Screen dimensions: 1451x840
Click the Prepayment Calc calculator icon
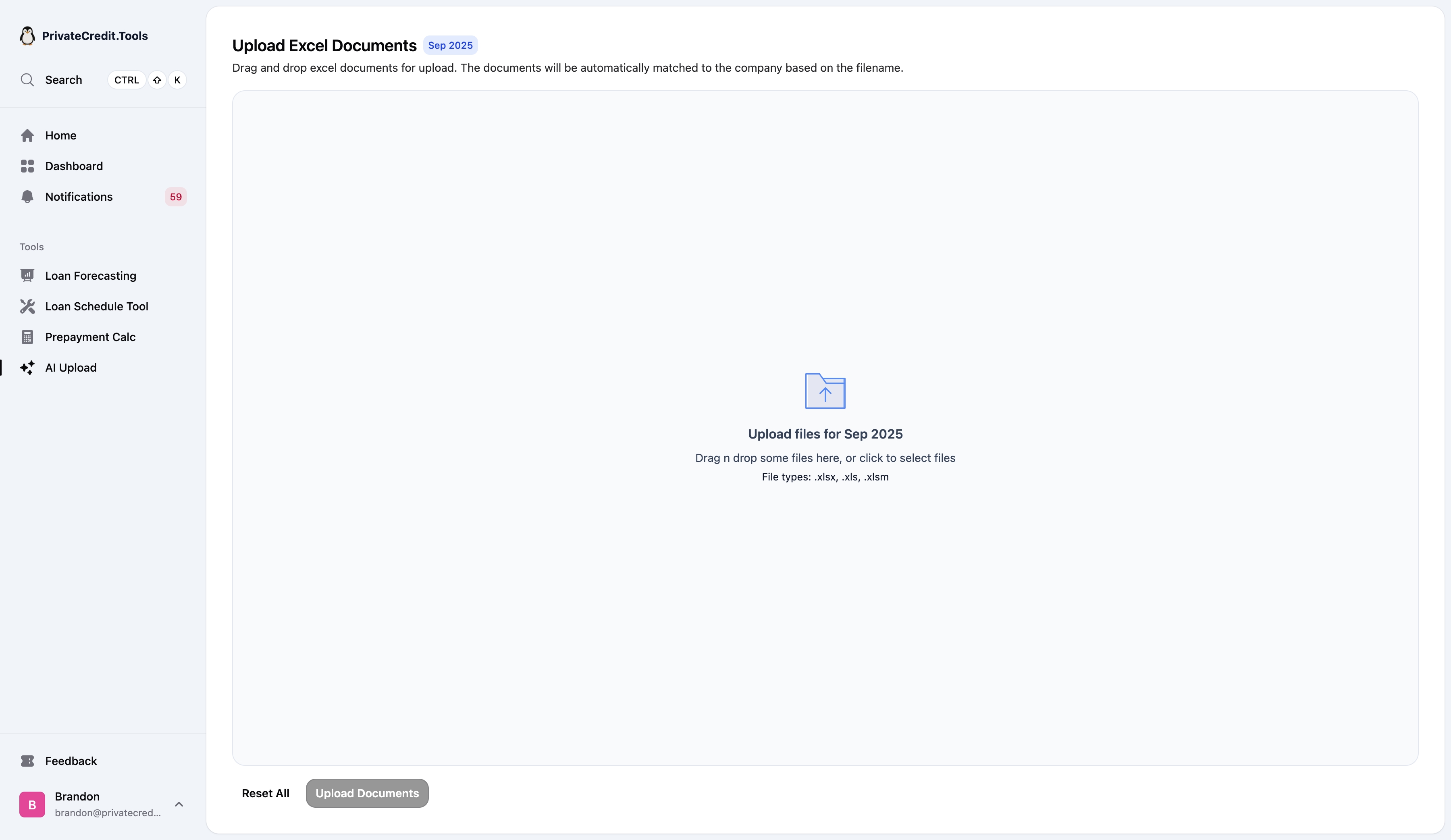click(x=27, y=337)
